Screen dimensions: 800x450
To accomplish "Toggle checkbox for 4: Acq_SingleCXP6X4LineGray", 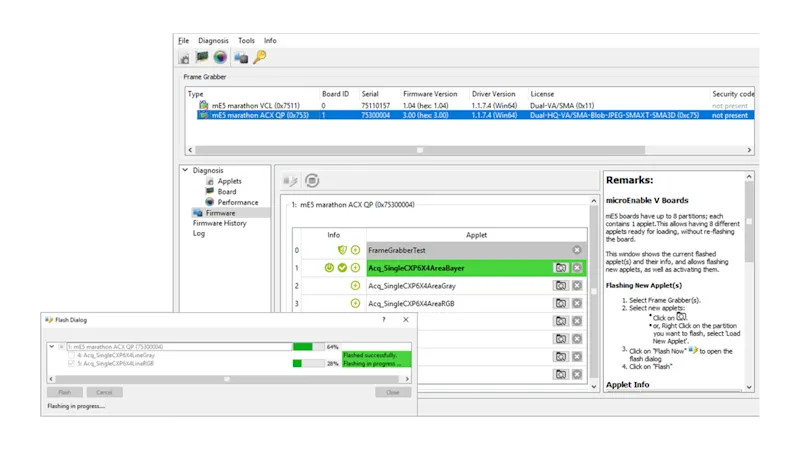I will pos(71,355).
